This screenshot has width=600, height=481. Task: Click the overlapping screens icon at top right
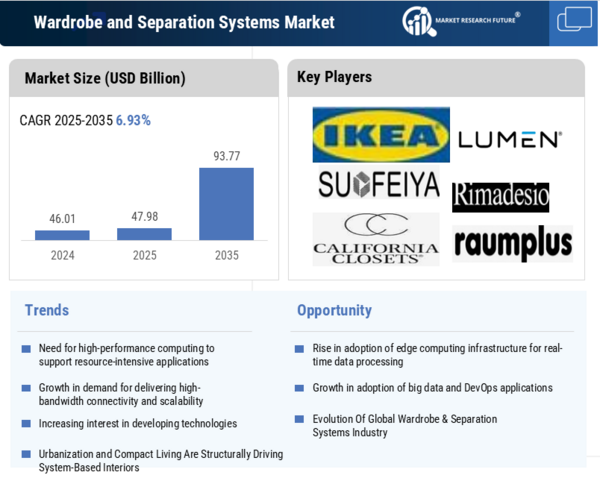(x=574, y=20)
